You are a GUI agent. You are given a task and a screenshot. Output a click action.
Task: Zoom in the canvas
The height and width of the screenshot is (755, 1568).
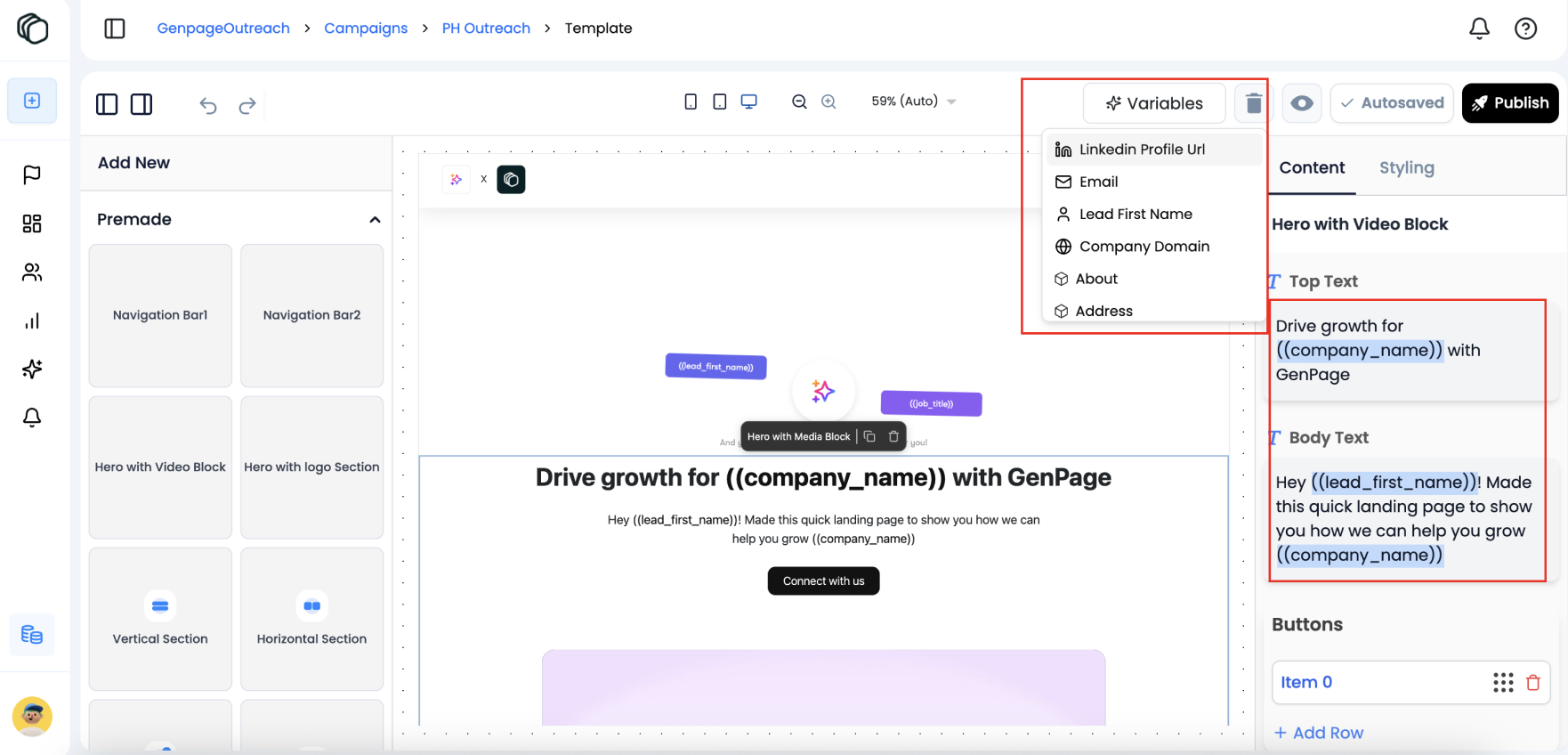pos(828,101)
